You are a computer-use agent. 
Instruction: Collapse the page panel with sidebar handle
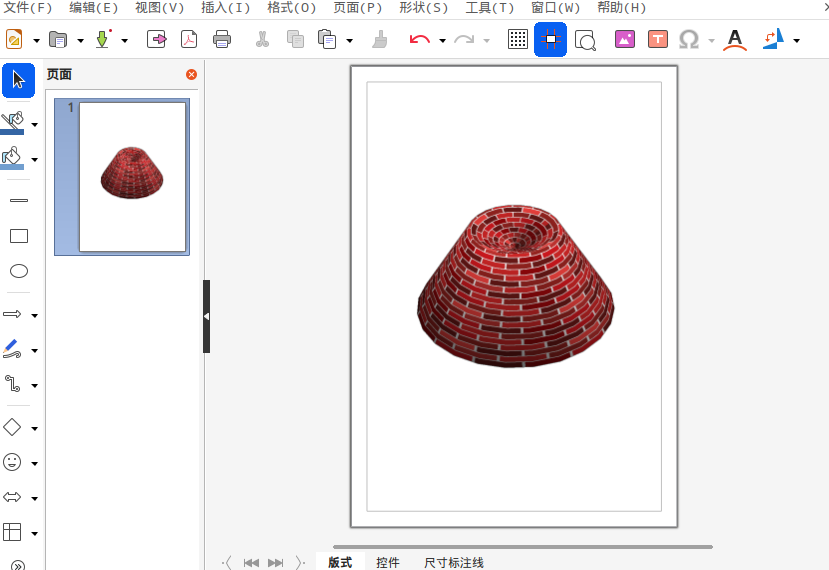point(206,316)
